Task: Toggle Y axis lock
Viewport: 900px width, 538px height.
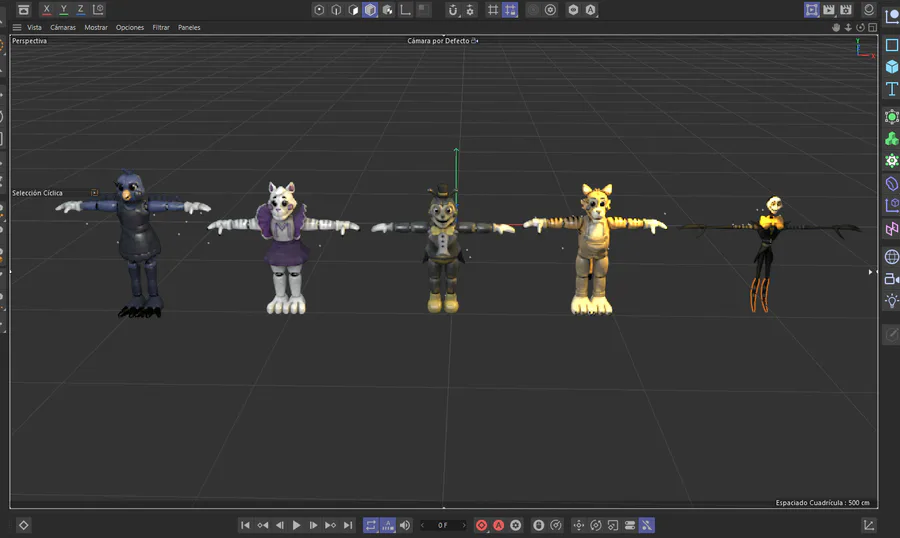Action: click(64, 9)
